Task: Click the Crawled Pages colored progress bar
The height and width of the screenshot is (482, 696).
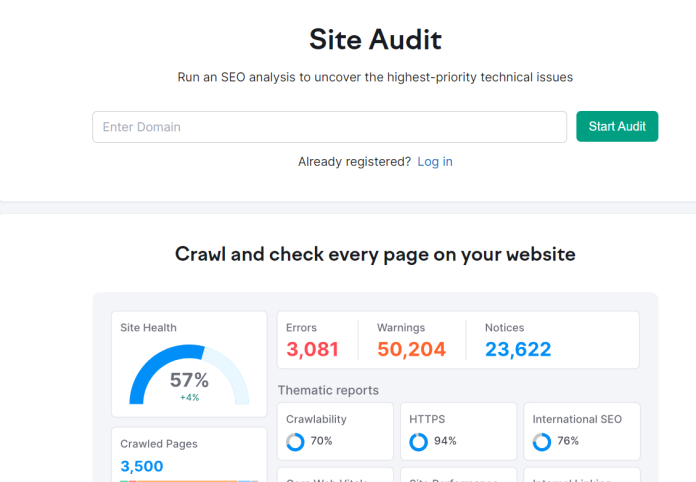Action: coord(189,481)
